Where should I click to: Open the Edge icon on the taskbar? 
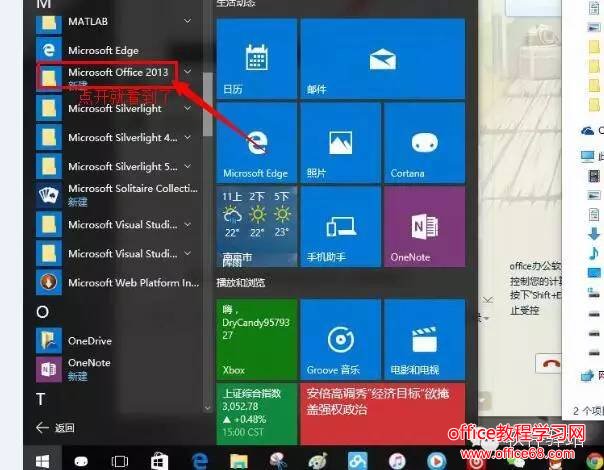coord(200,461)
